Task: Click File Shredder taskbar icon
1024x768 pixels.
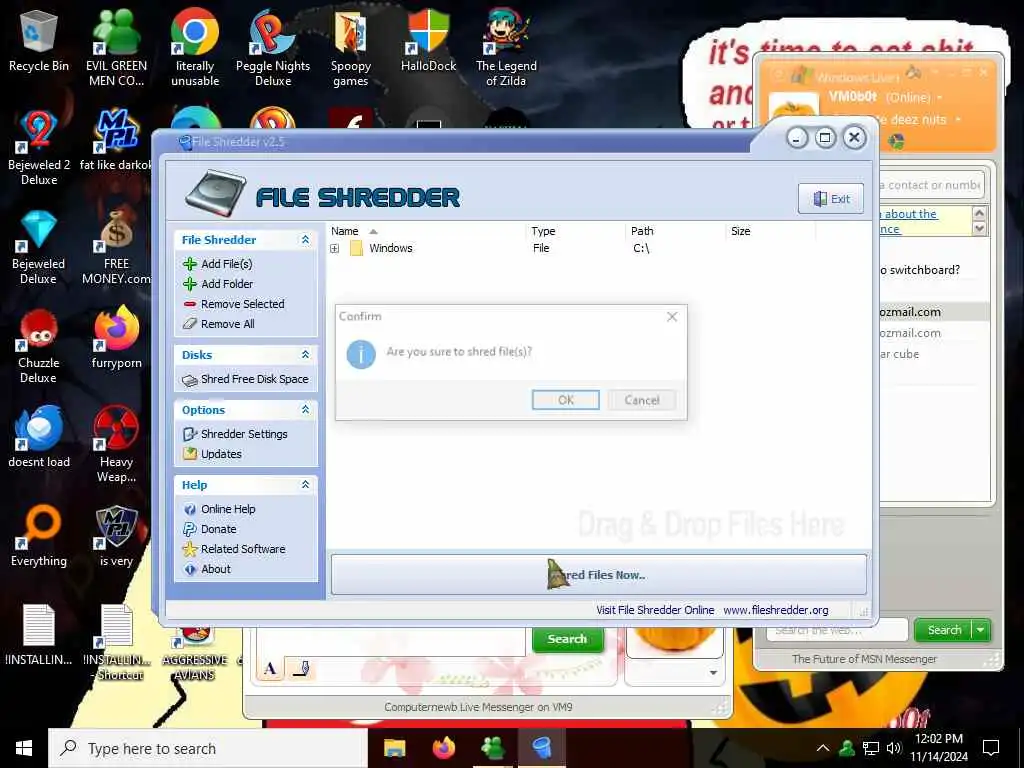Action: tap(541, 748)
